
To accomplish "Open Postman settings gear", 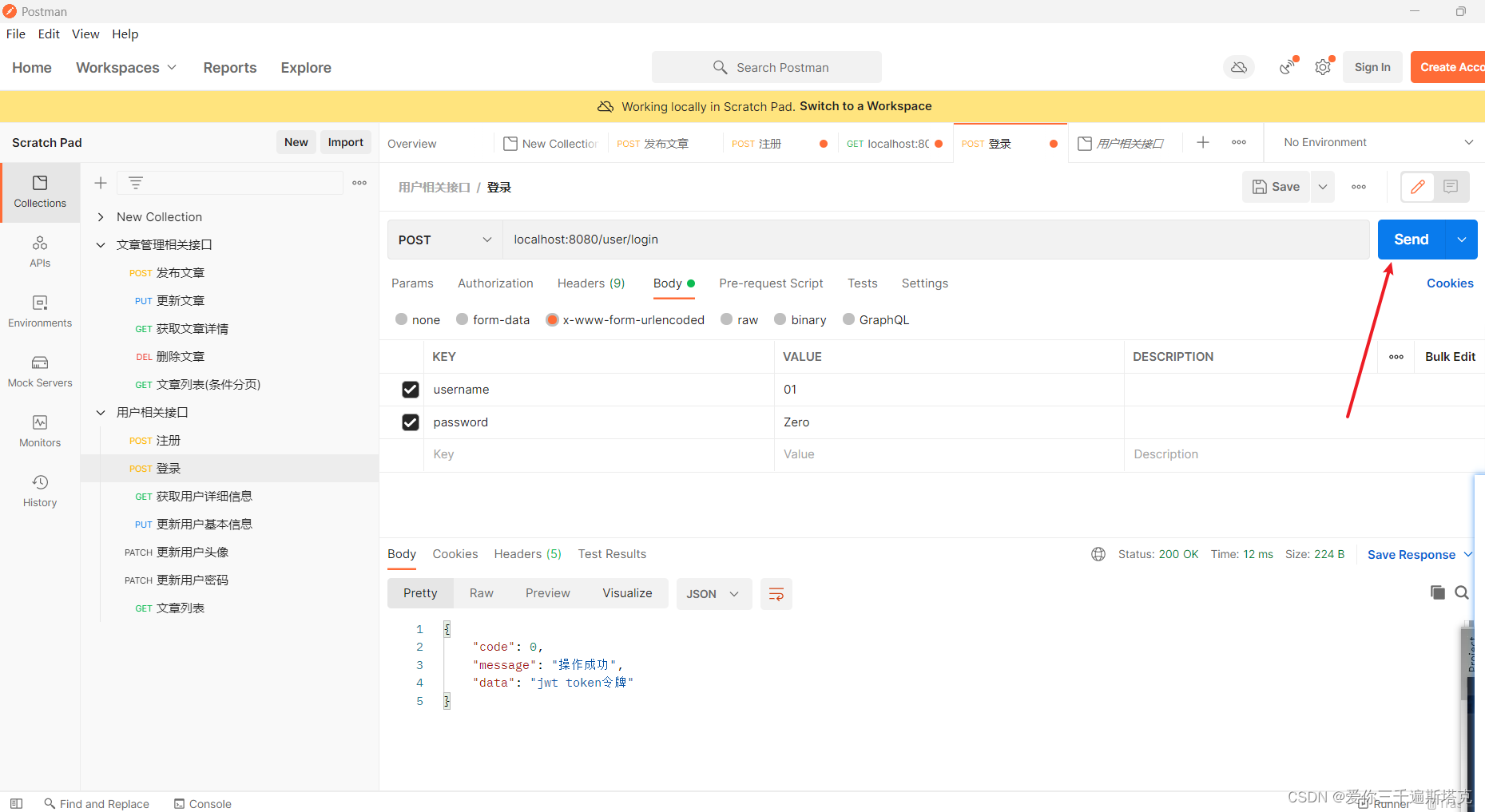I will (x=1322, y=67).
